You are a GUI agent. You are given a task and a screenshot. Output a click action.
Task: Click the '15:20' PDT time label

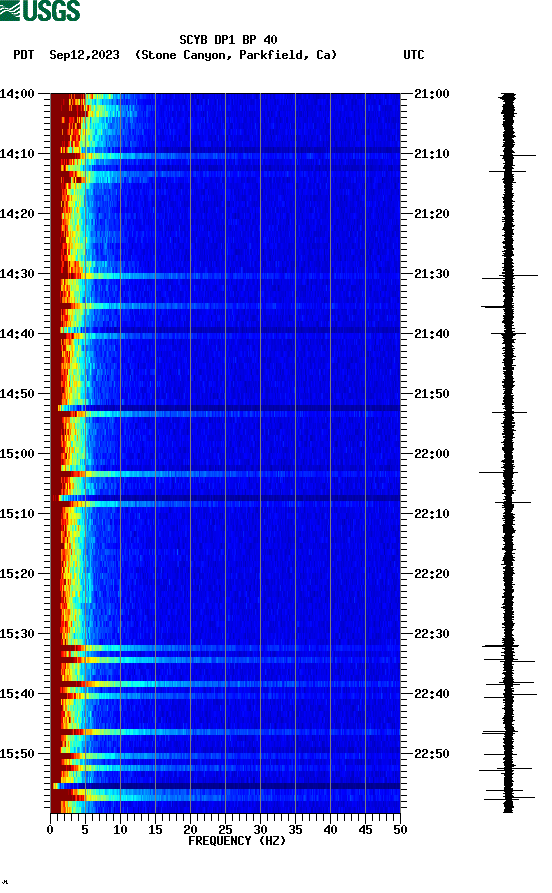[17, 574]
